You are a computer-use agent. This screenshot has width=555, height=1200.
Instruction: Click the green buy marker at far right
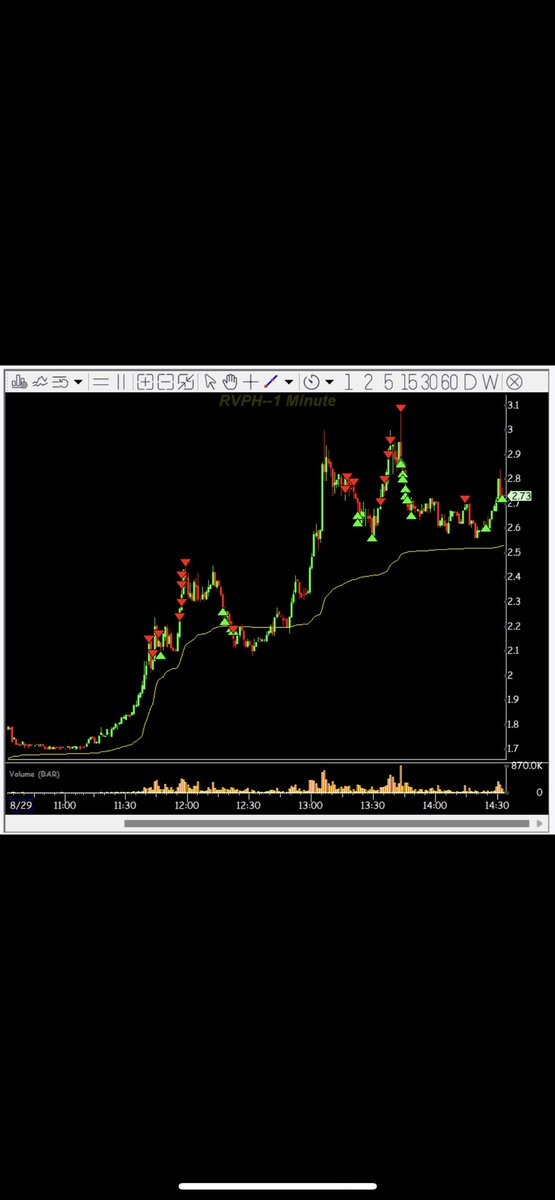[502, 498]
